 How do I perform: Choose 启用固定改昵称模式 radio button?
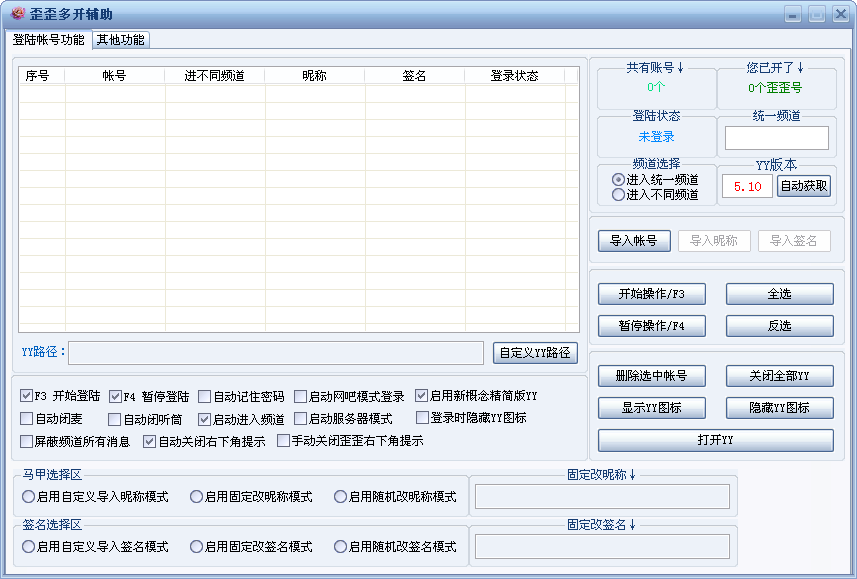click(x=251, y=496)
